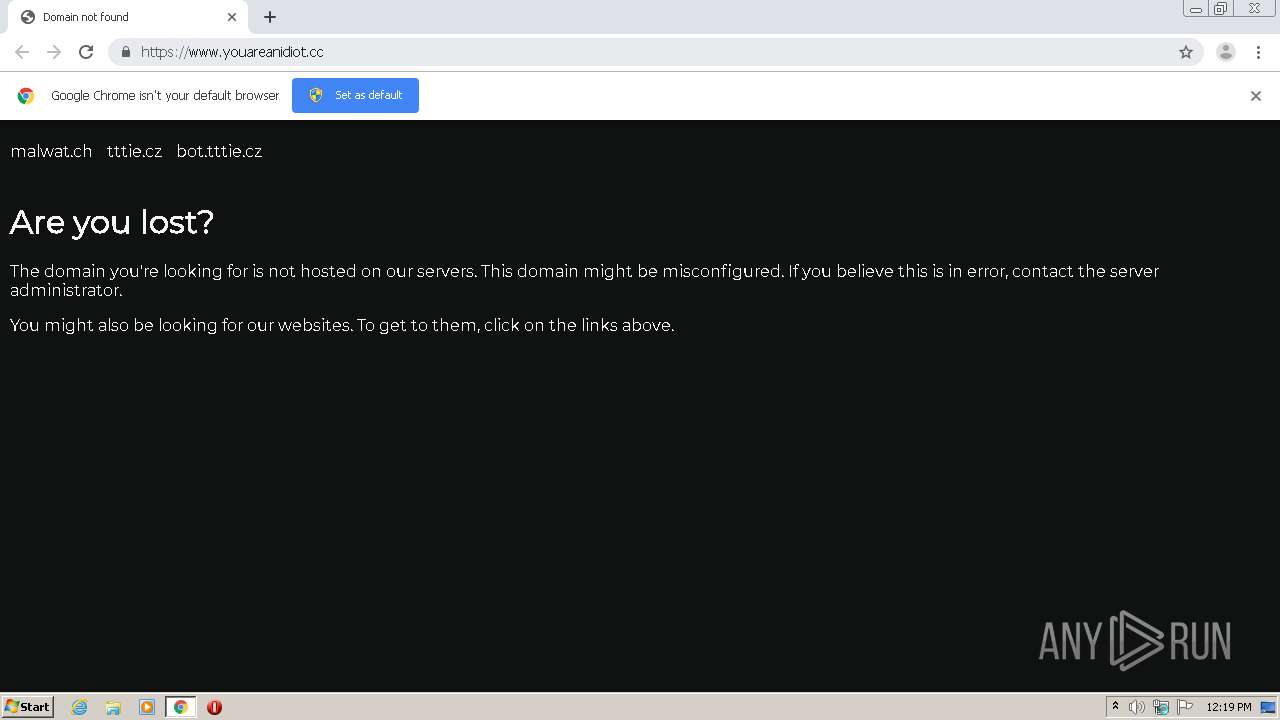Click the browser Forward arrow

(x=54, y=52)
